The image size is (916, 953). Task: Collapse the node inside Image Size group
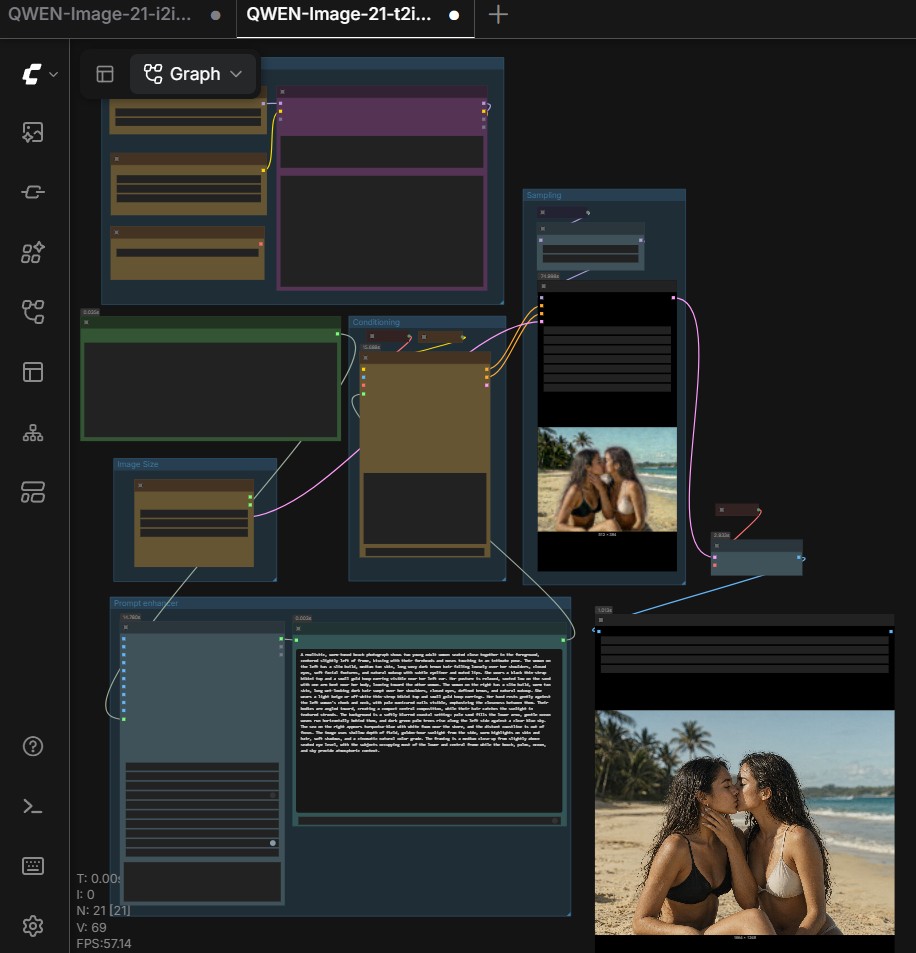(x=140, y=485)
